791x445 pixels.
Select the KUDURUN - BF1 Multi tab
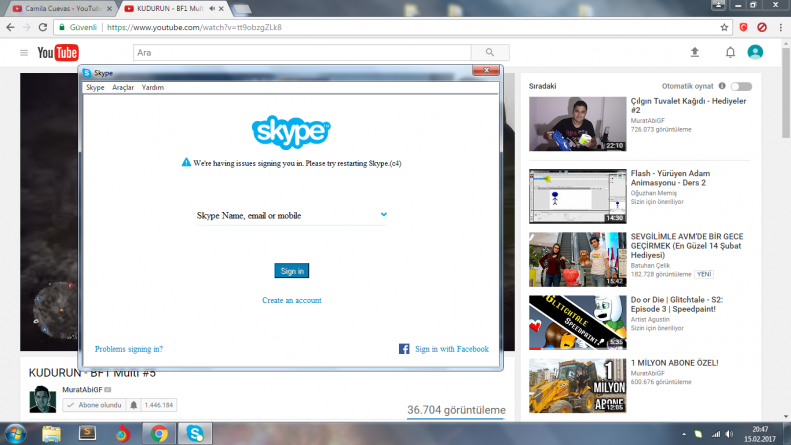(170, 9)
